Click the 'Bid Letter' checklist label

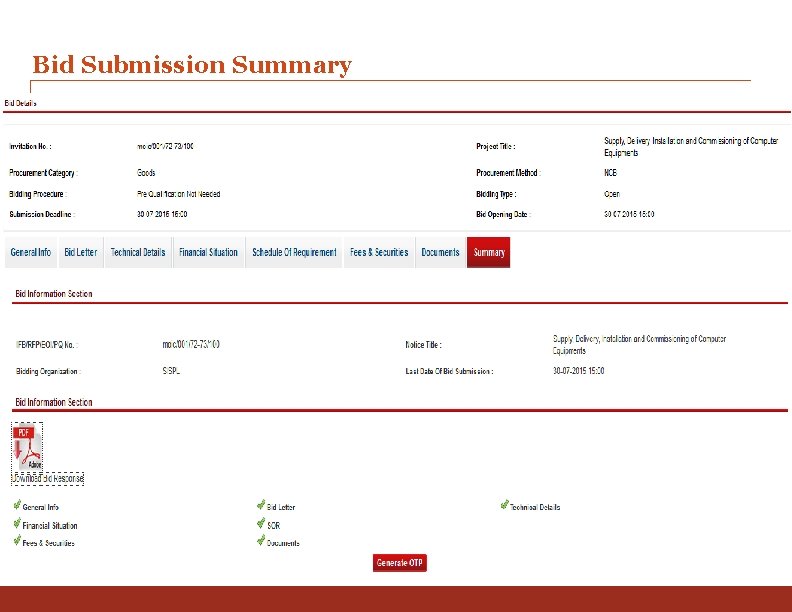coord(281,507)
